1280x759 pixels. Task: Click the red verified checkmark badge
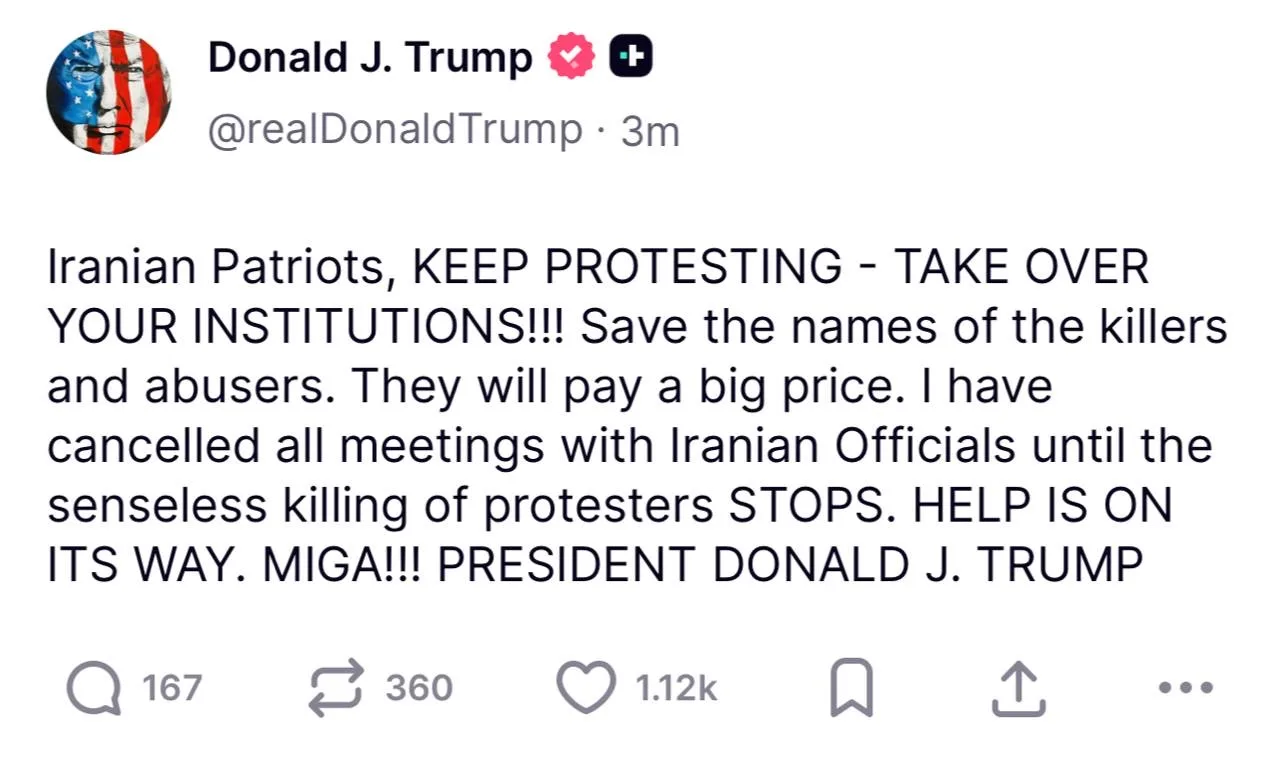(x=572, y=58)
